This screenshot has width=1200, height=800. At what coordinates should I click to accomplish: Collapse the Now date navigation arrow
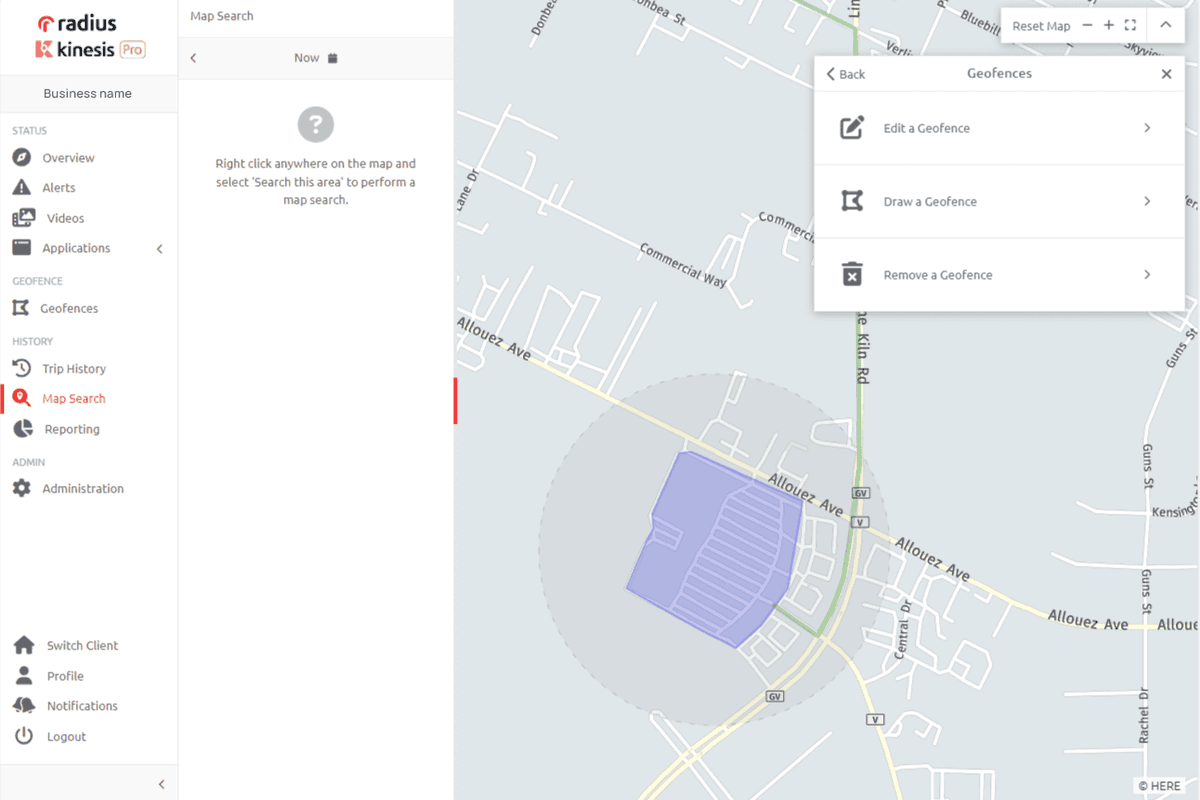coord(193,58)
